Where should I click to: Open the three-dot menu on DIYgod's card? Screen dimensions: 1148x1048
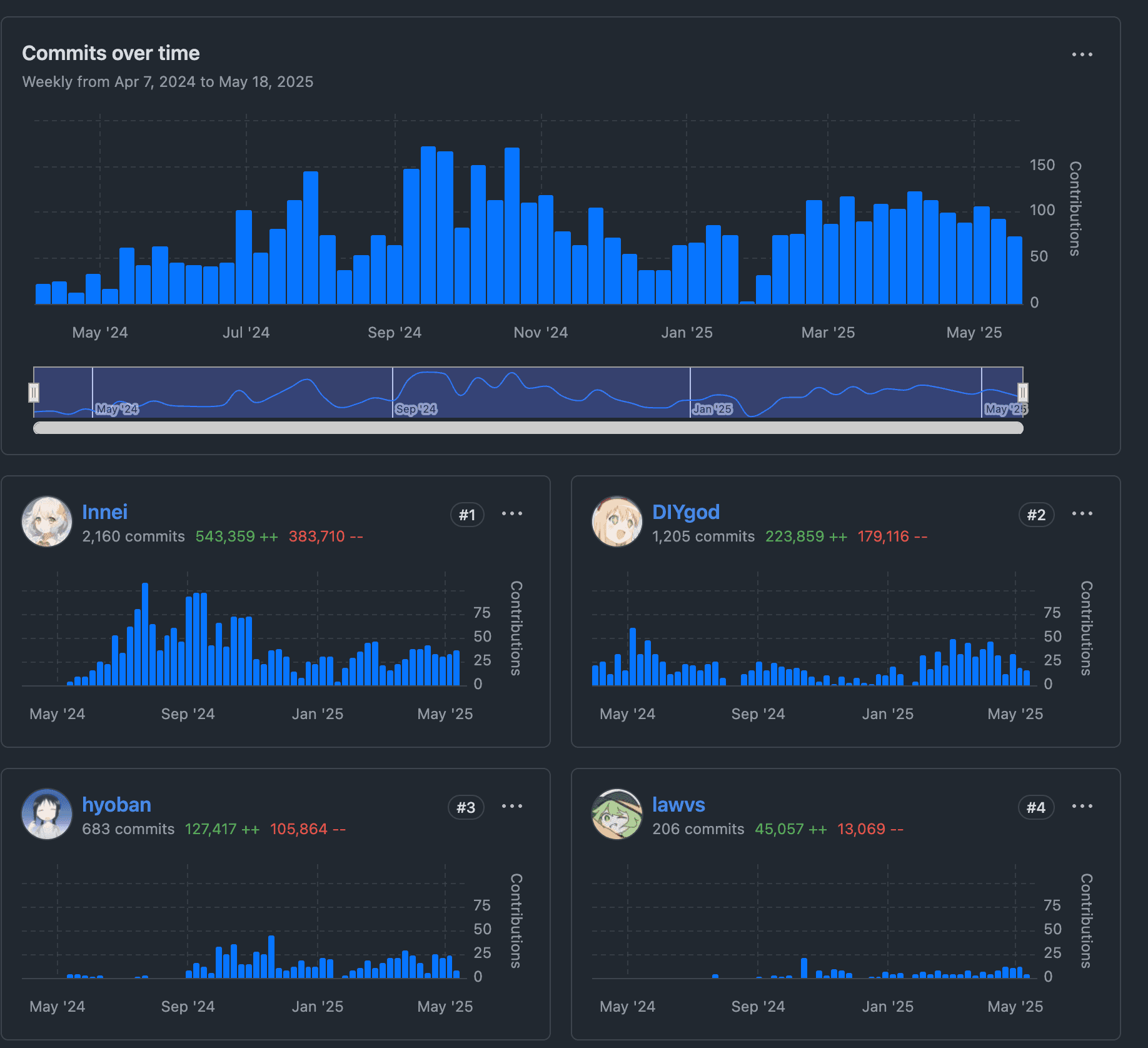click(1082, 514)
